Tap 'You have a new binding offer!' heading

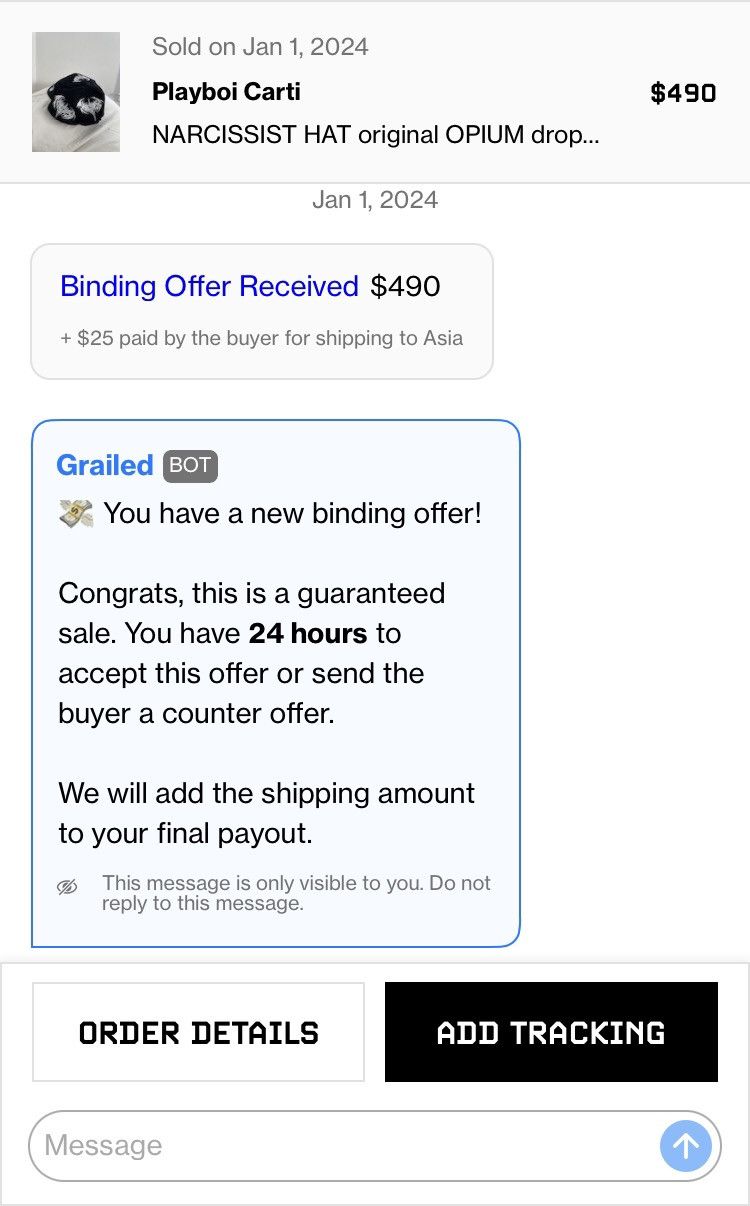tap(292, 514)
